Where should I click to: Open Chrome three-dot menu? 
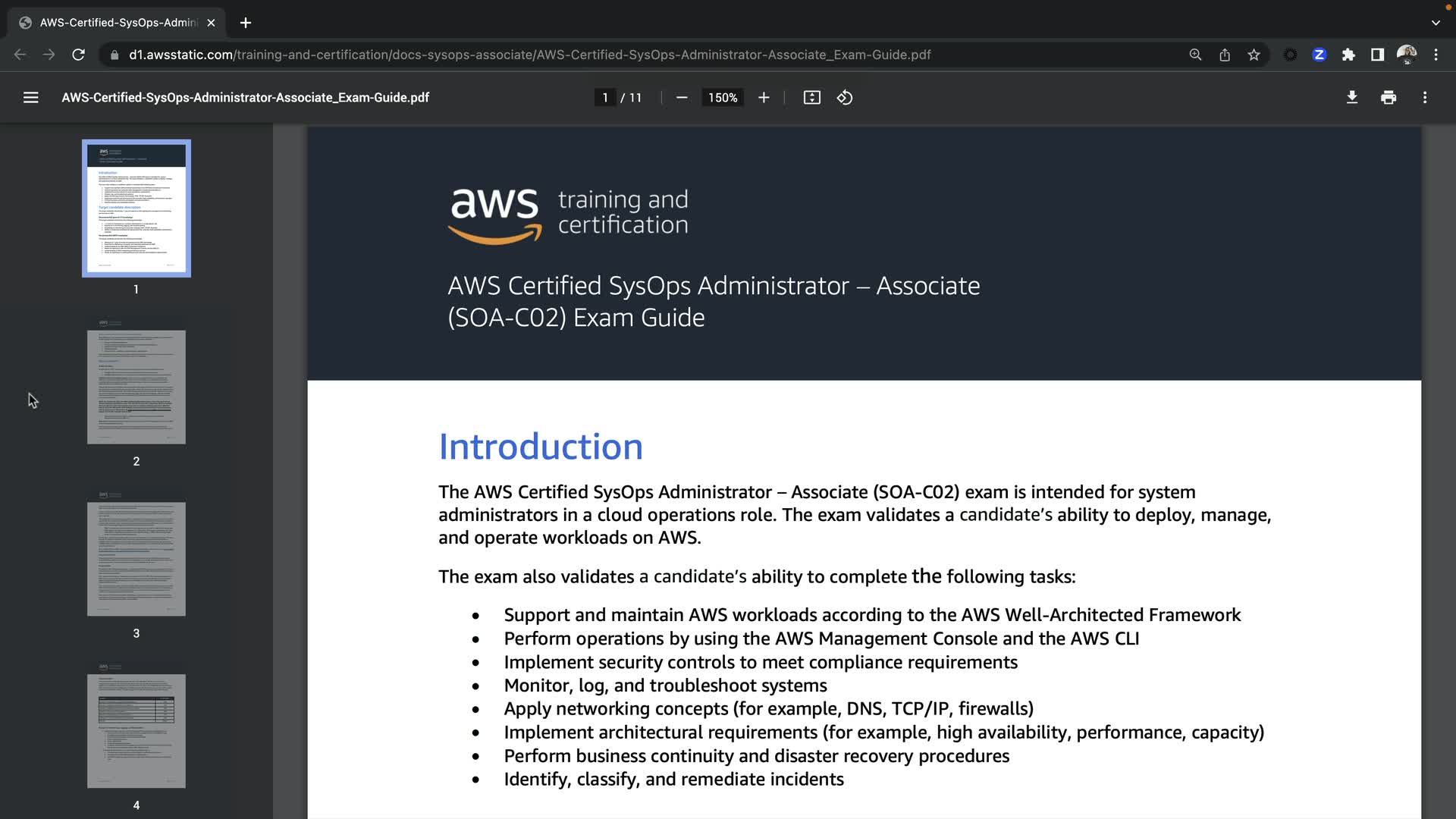[x=1436, y=55]
